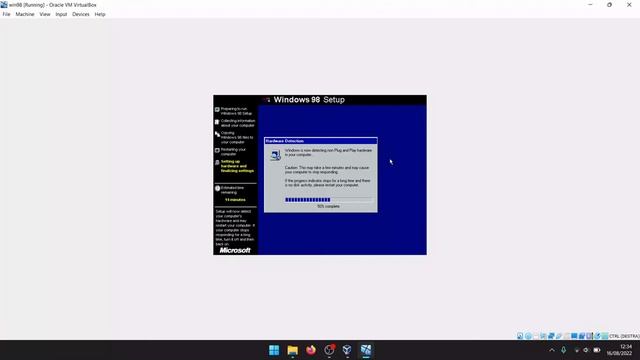Click the blue display icon in VM status bar
This screenshot has width=640, height=360.
point(574,336)
